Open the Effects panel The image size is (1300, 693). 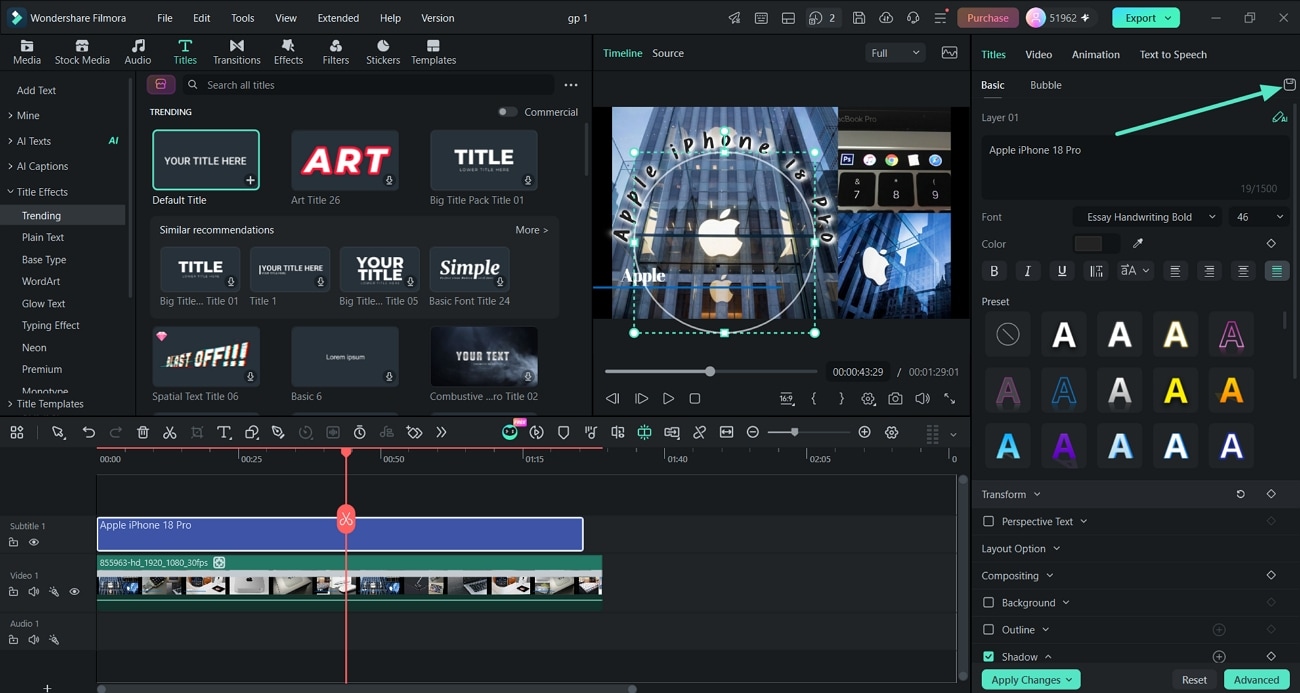click(x=288, y=52)
